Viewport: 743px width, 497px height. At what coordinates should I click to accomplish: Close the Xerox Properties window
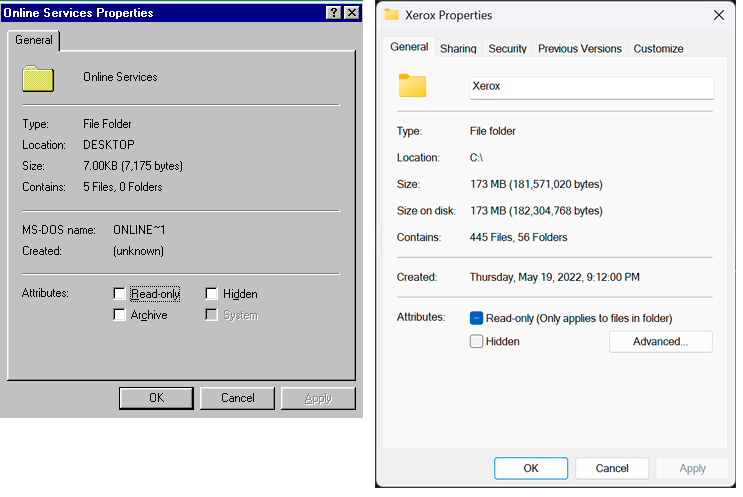click(719, 15)
